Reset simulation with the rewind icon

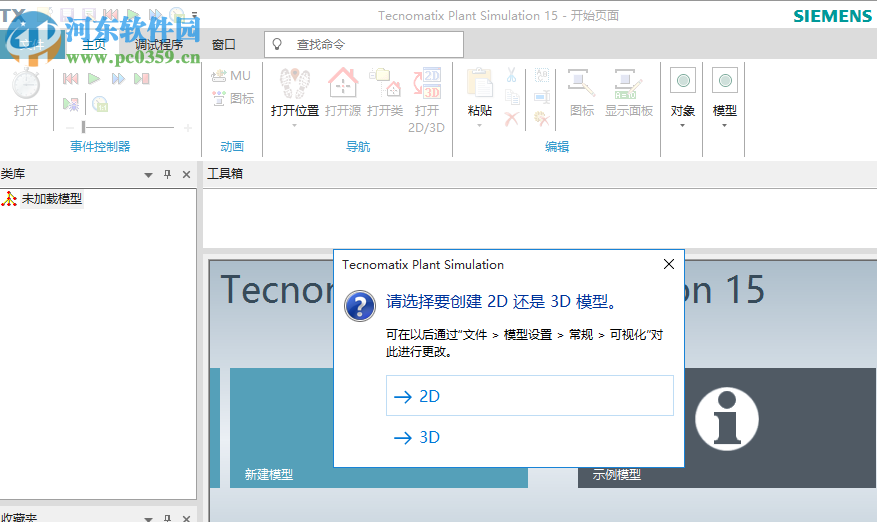pos(70,79)
